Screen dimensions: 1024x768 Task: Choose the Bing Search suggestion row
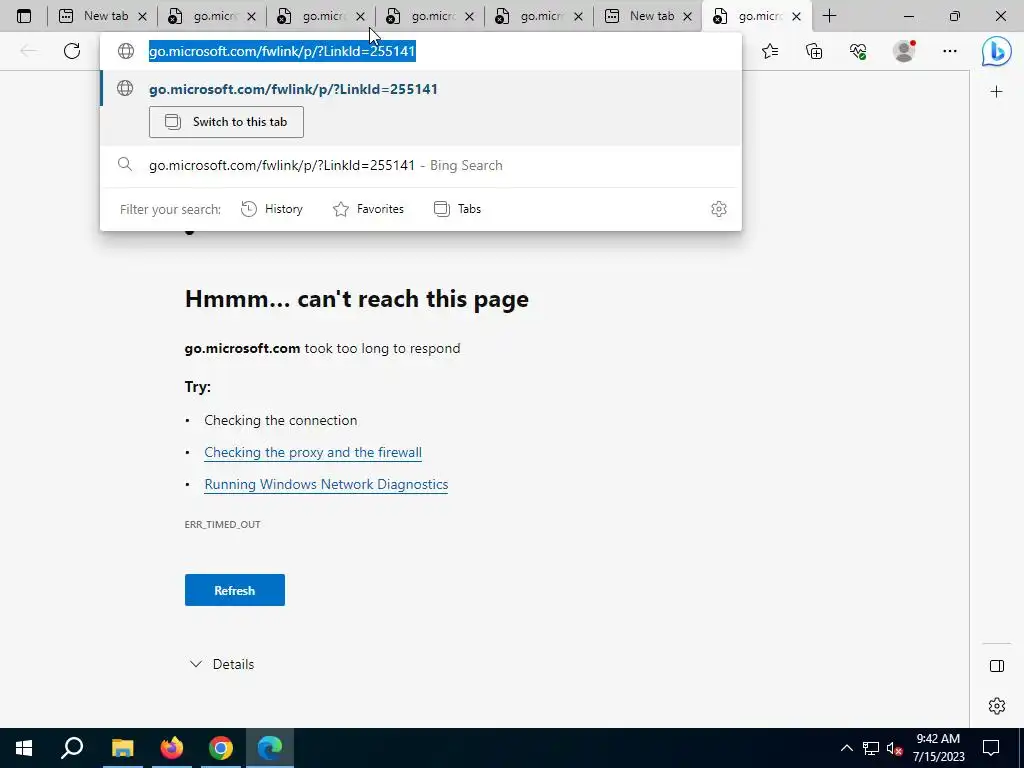(421, 165)
